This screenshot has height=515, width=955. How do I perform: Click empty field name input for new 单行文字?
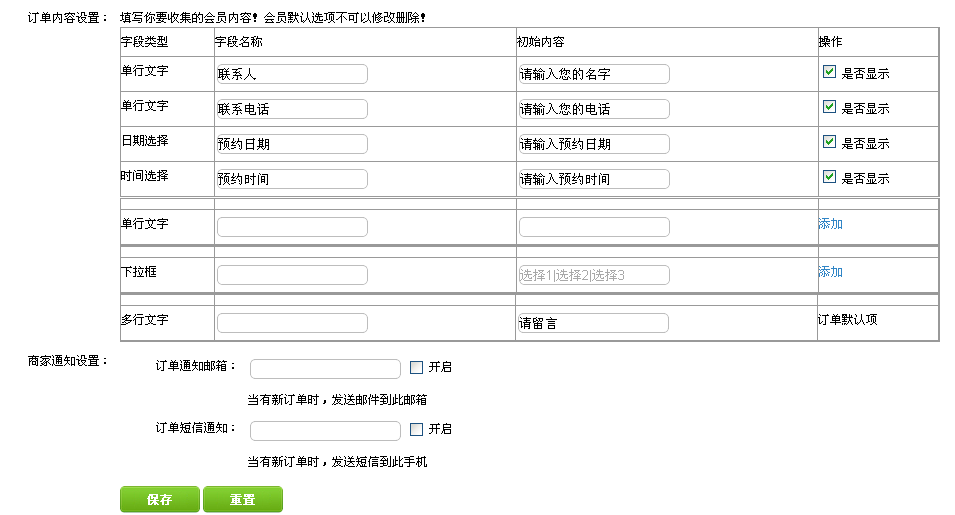coord(292,227)
